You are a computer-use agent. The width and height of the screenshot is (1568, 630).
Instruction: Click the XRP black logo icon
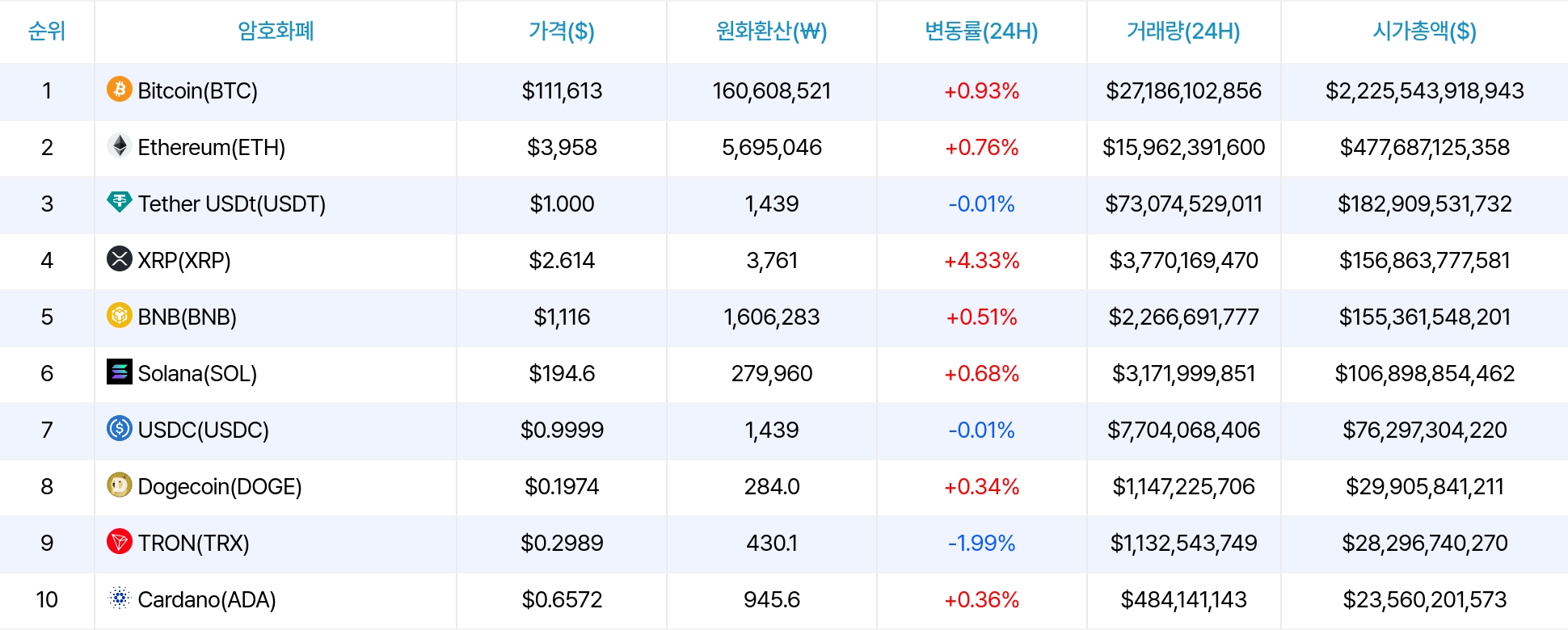(120, 258)
